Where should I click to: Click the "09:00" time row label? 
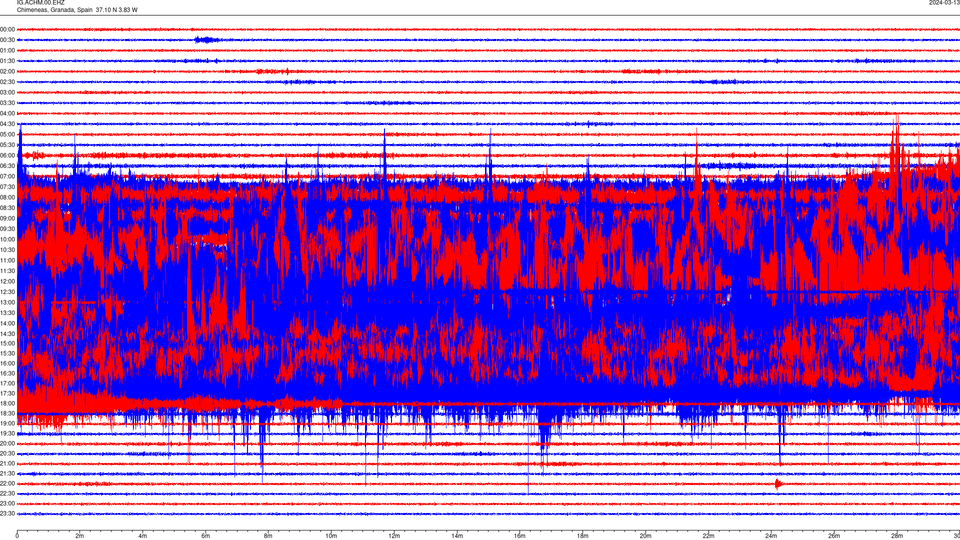click(7, 218)
